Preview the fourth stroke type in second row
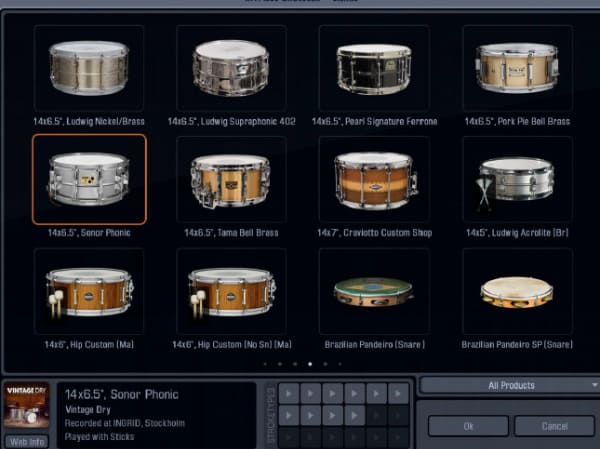Image resolution: width=600 pixels, height=449 pixels. (x=354, y=415)
